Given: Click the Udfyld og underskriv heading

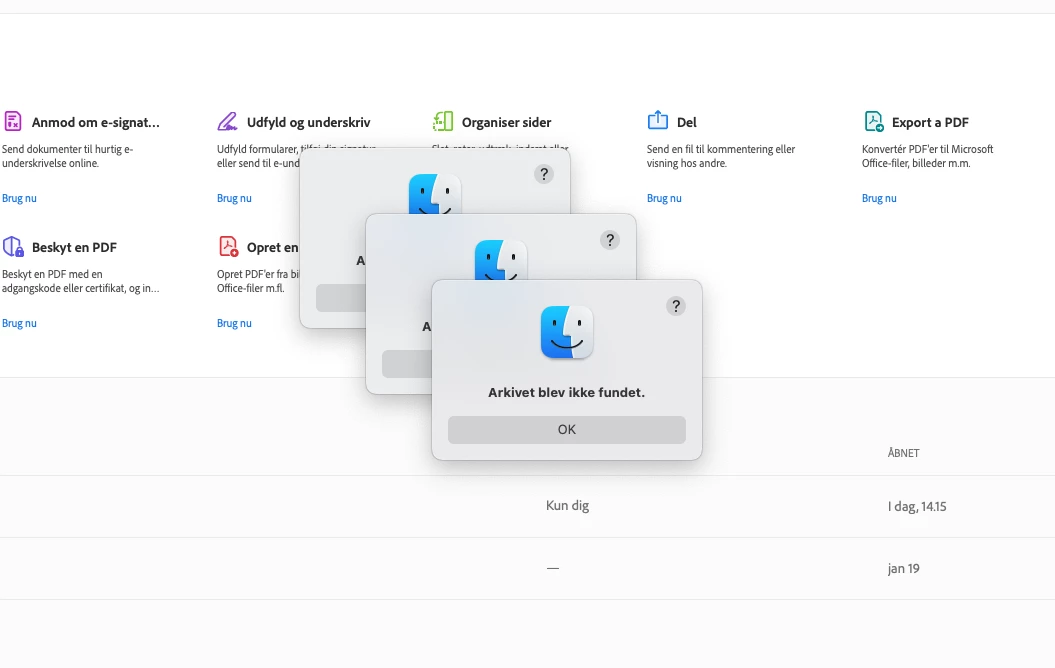Looking at the screenshot, I should point(308,122).
